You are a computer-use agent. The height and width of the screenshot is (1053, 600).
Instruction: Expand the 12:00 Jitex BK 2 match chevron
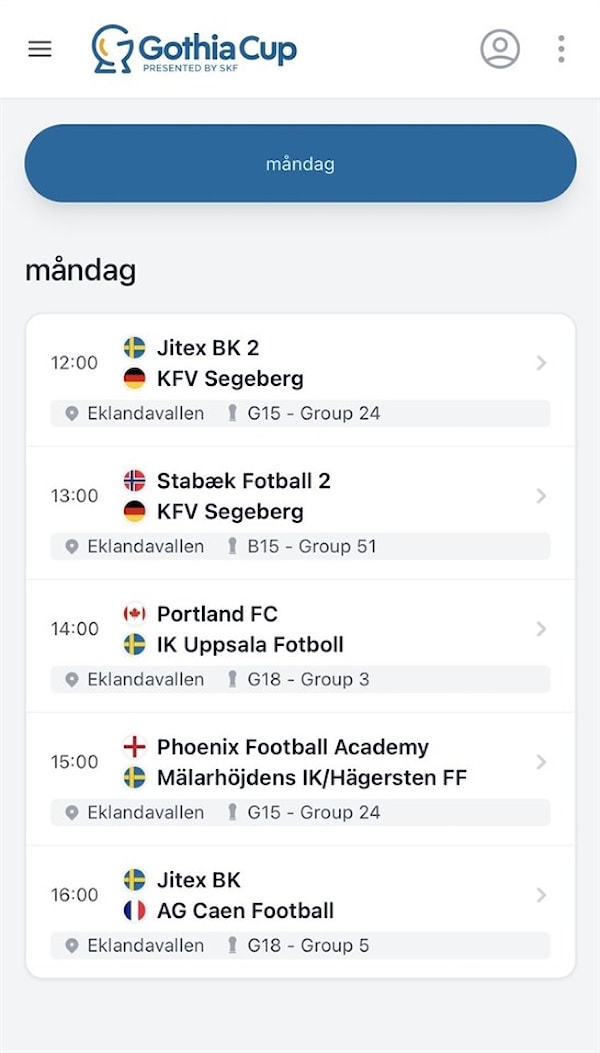(x=541, y=363)
